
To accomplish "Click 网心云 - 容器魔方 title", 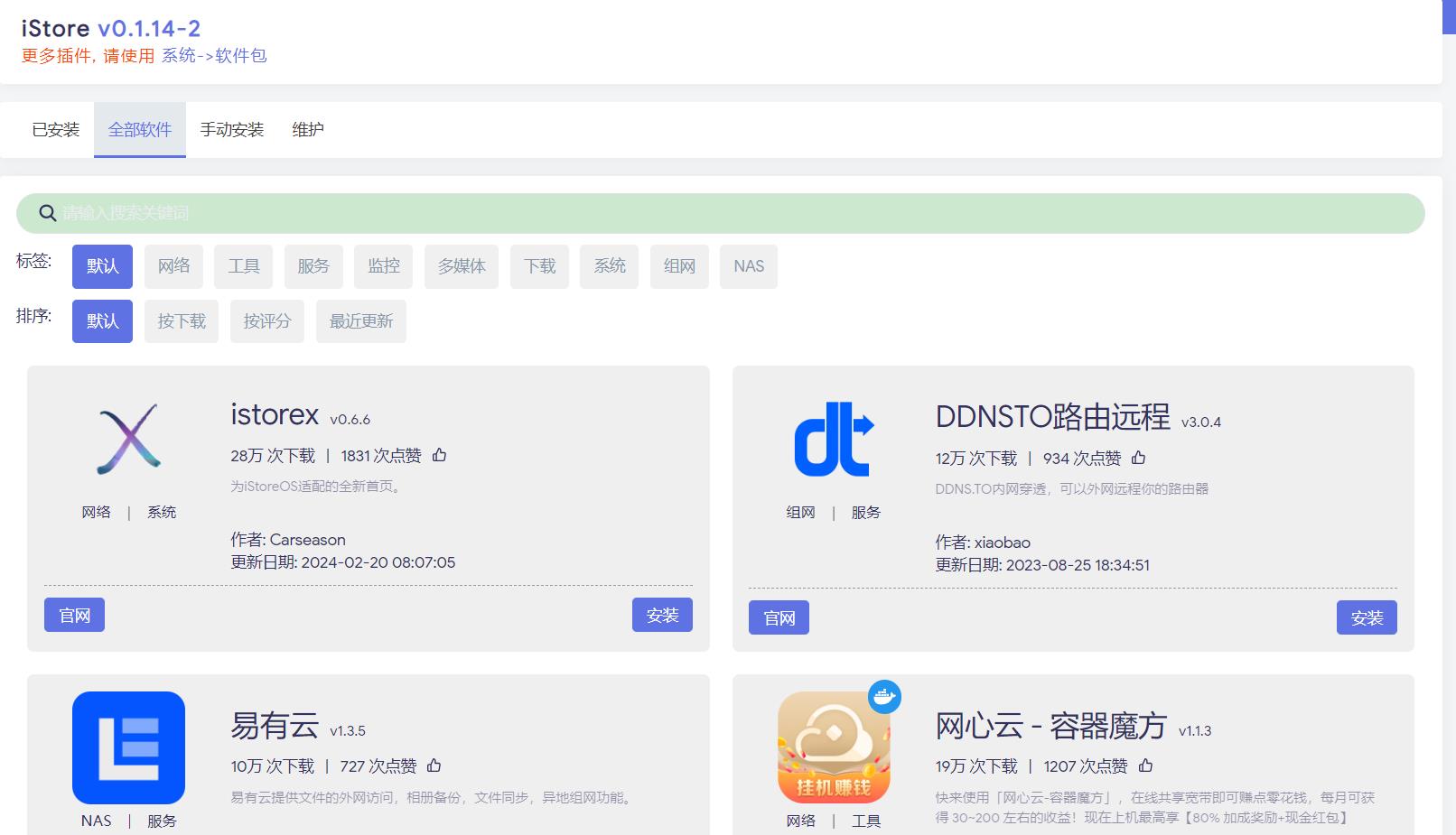I will pyautogui.click(x=1051, y=726).
